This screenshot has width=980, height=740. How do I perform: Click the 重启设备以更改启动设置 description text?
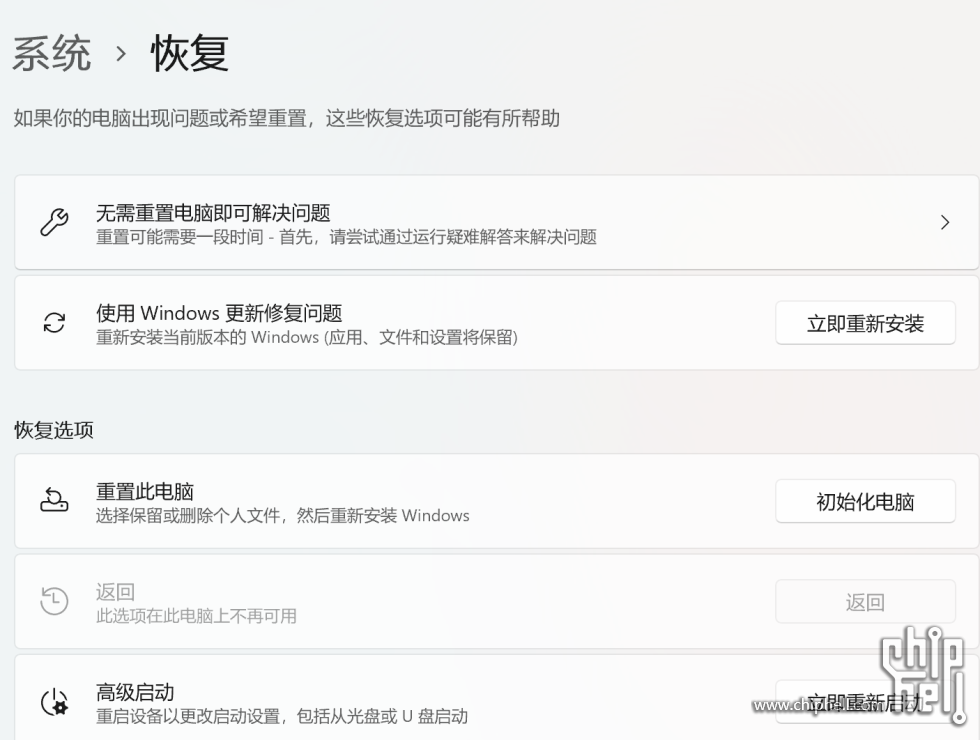tap(282, 716)
